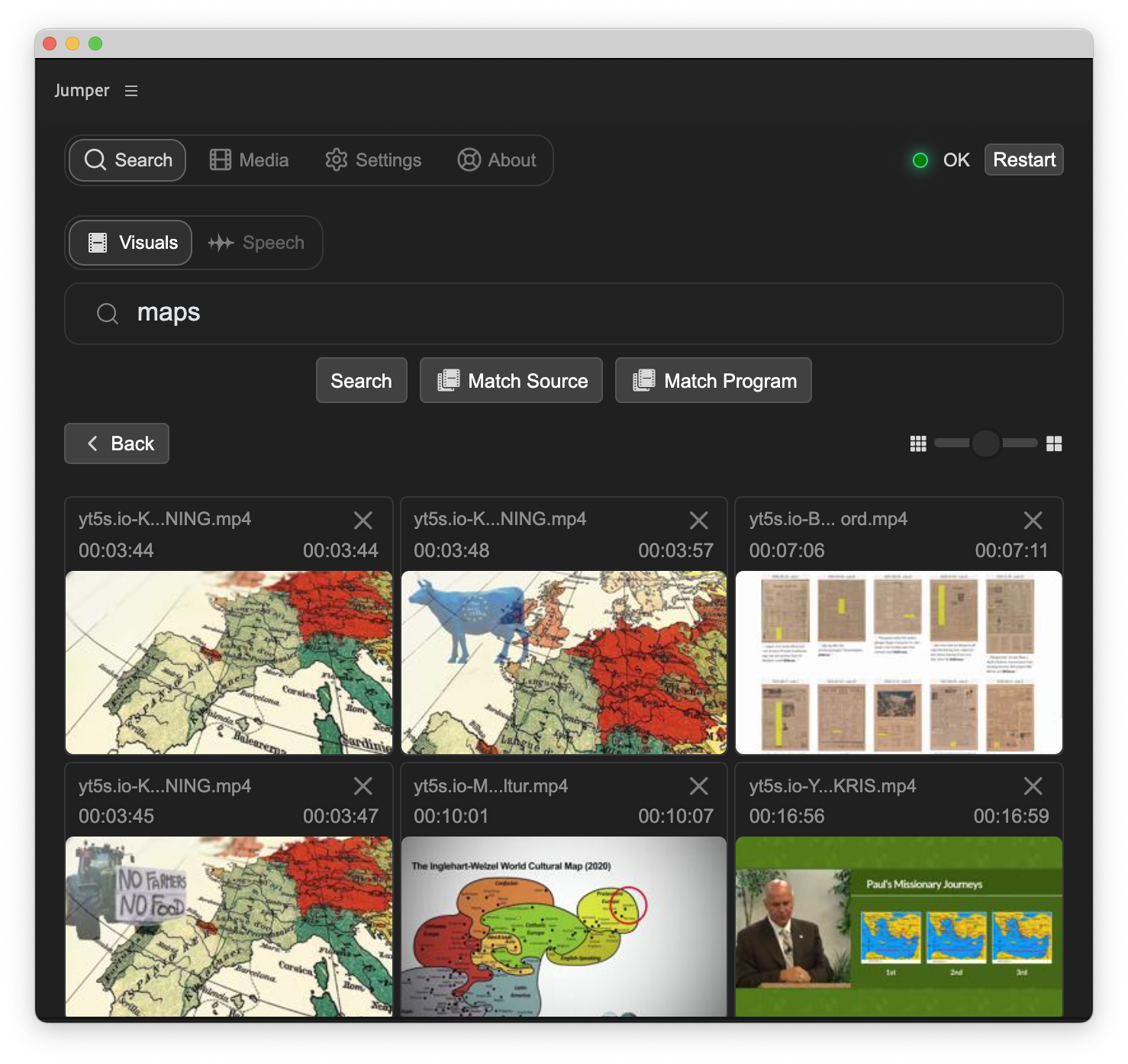Viewport: 1128px width, 1064px height.
Task: Go back using the Back button
Action: 117,443
